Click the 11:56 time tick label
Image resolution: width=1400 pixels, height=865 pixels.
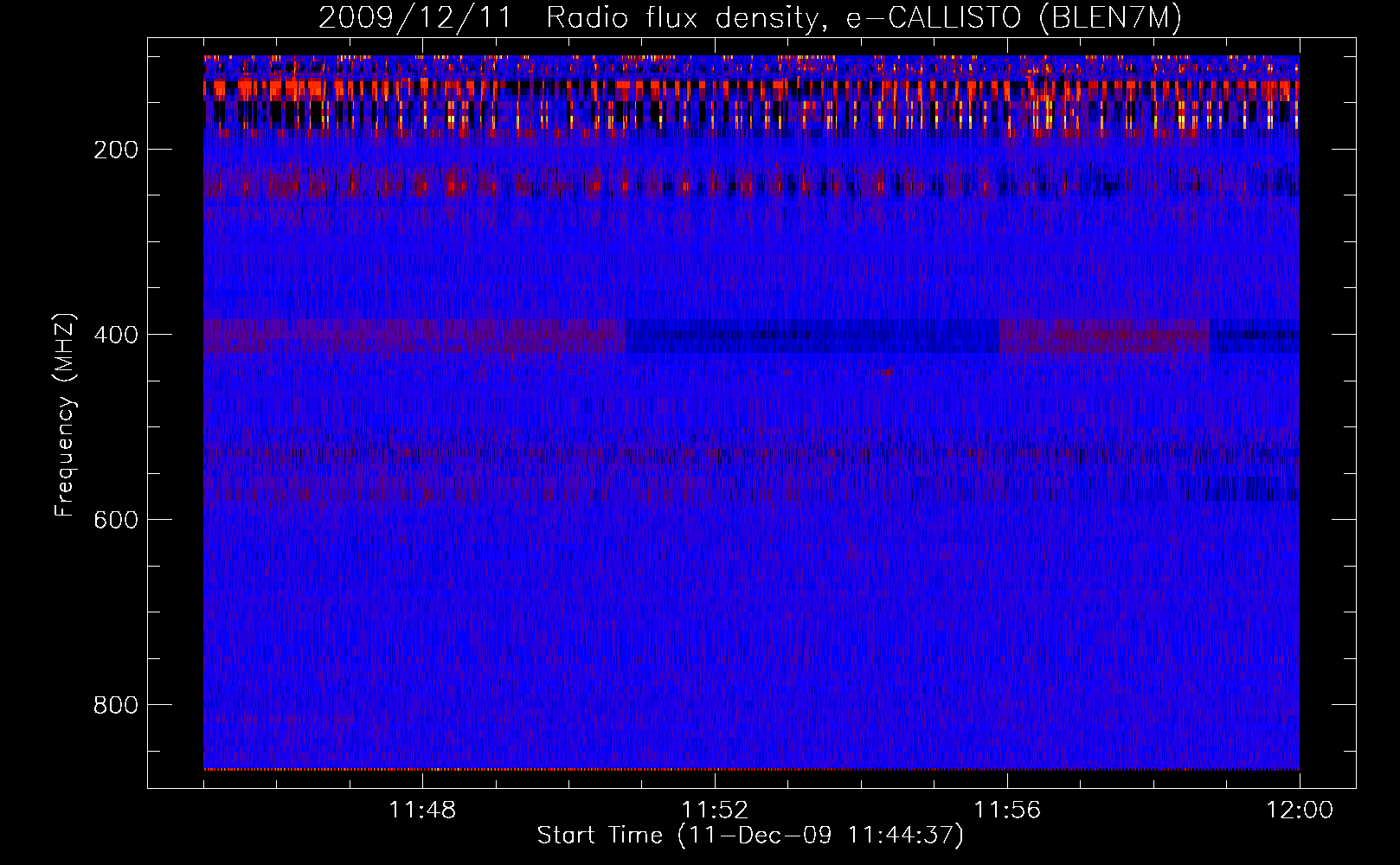tap(1007, 811)
